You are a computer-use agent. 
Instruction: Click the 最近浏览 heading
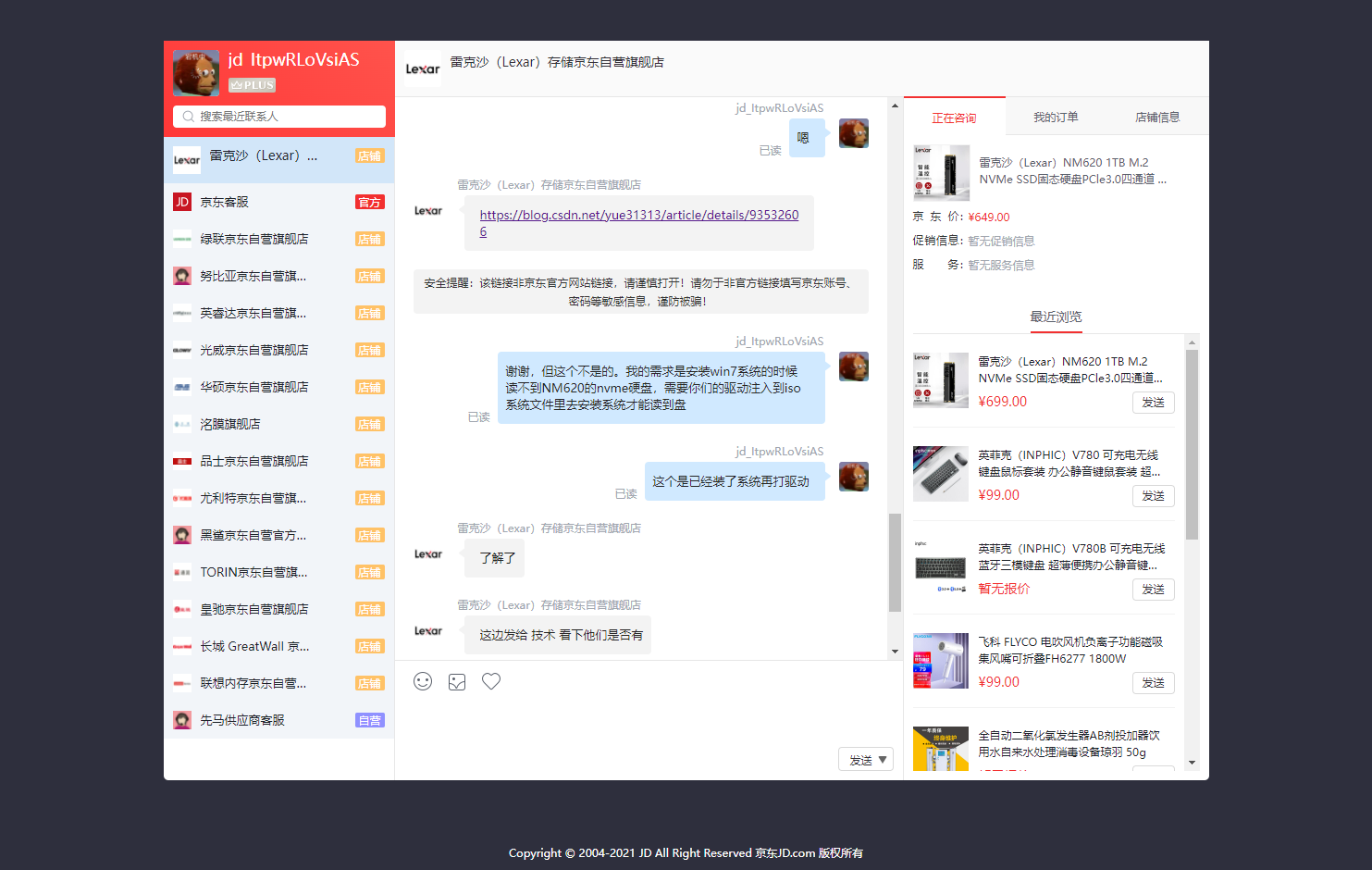click(1056, 317)
